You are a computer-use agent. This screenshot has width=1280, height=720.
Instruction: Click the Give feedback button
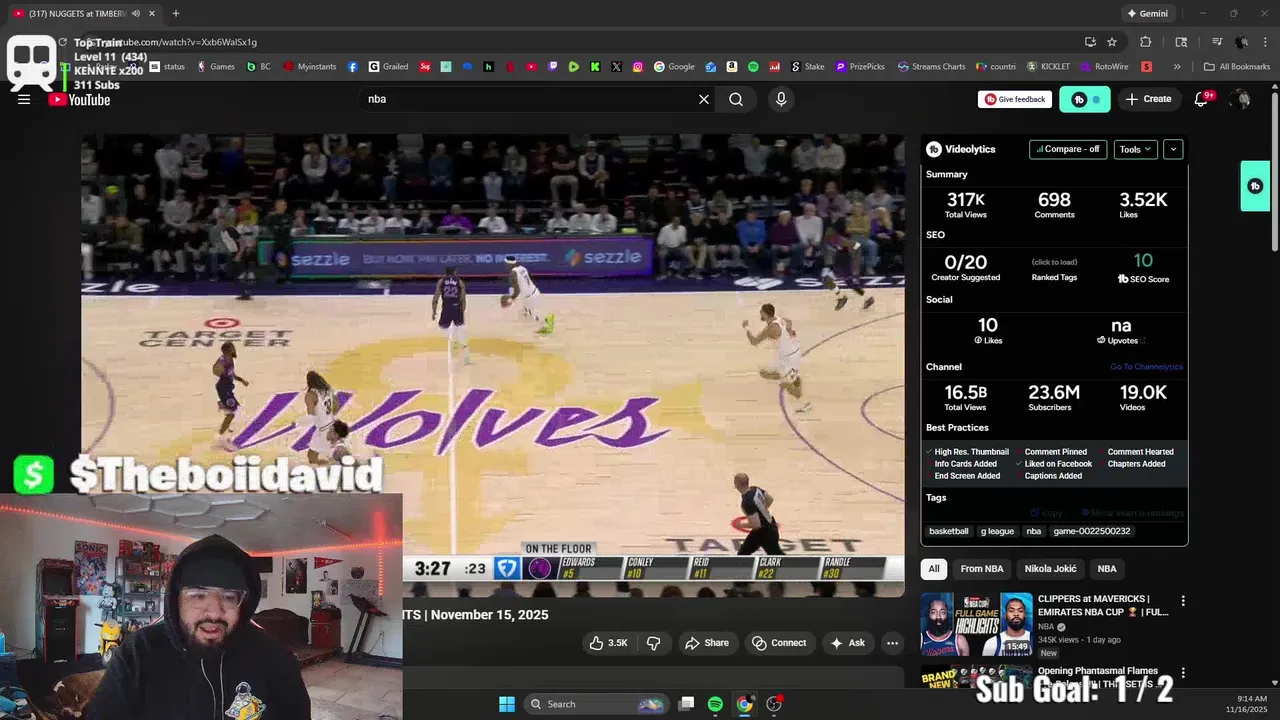pyautogui.click(x=1015, y=99)
